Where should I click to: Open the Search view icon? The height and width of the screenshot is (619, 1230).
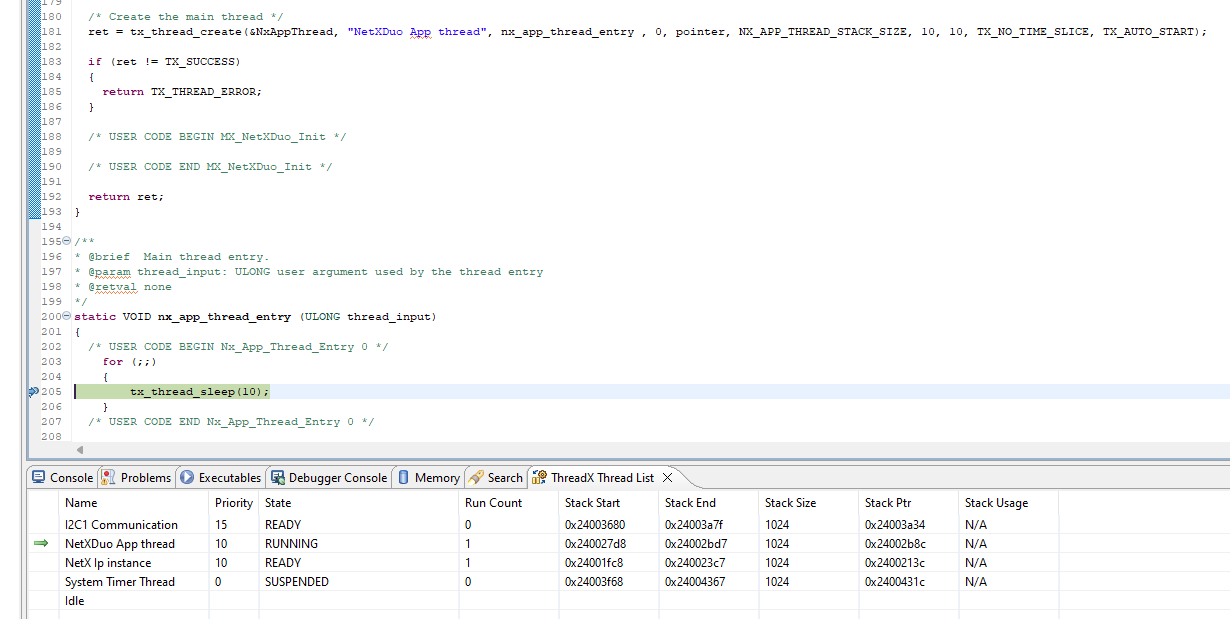[x=475, y=478]
